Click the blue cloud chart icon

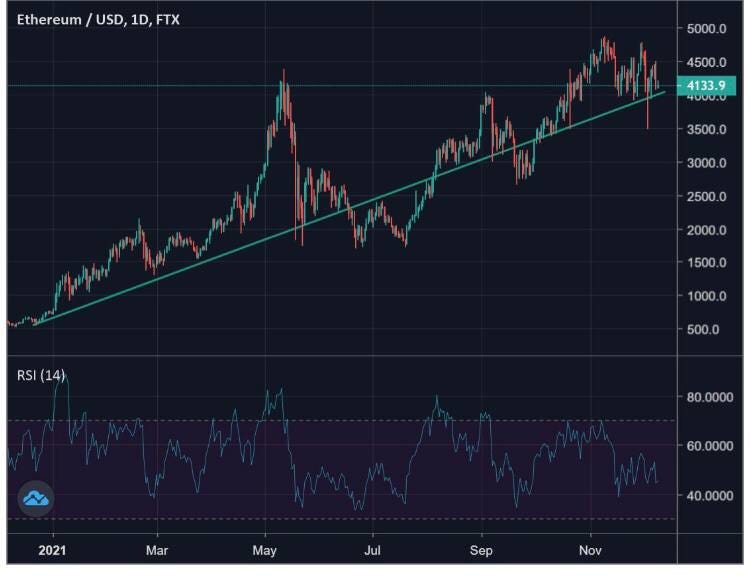(x=36, y=498)
